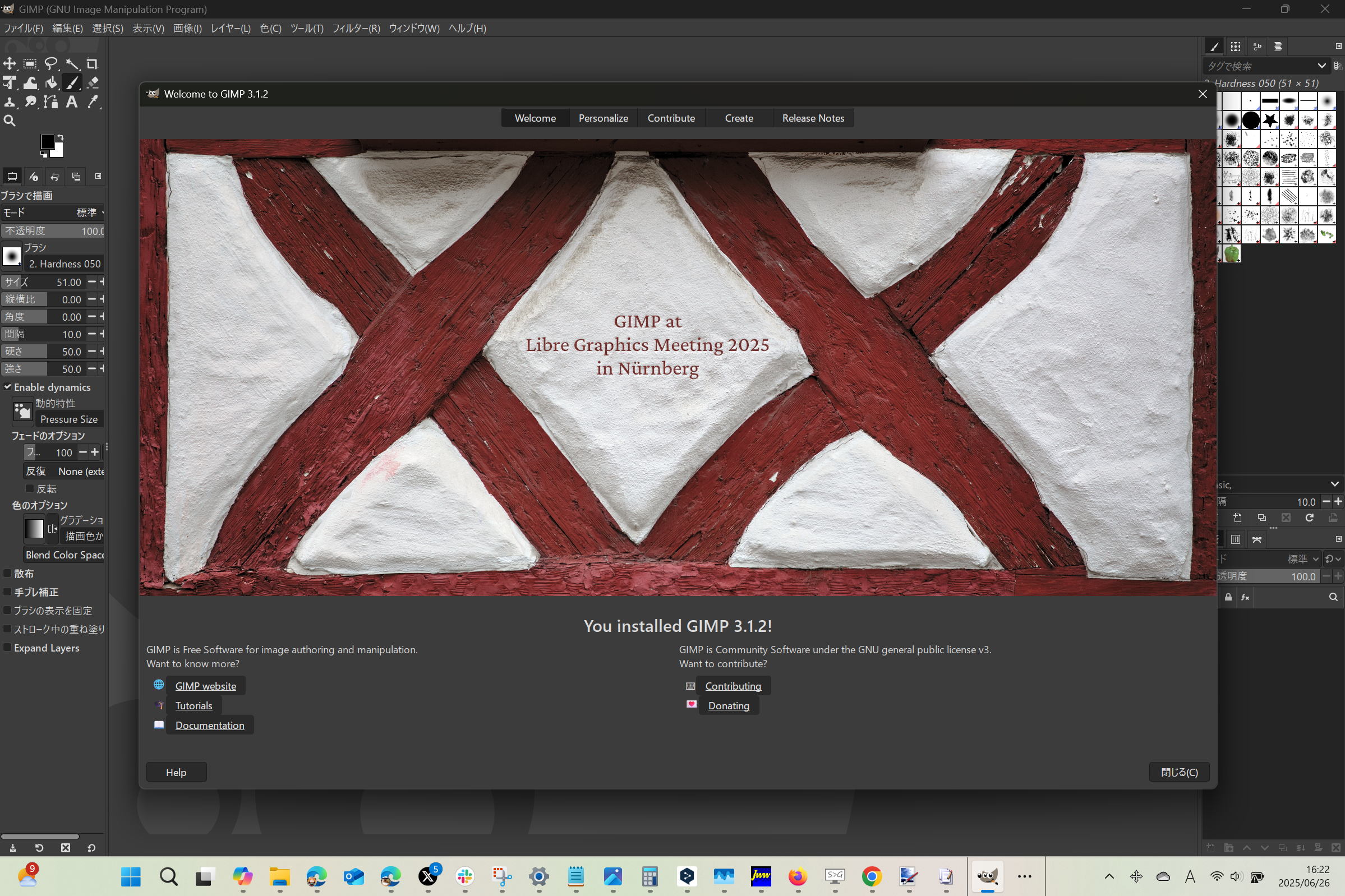Open the タグで検索 brush tag dropdown
The height and width of the screenshot is (896, 1345).
pyautogui.click(x=1321, y=66)
